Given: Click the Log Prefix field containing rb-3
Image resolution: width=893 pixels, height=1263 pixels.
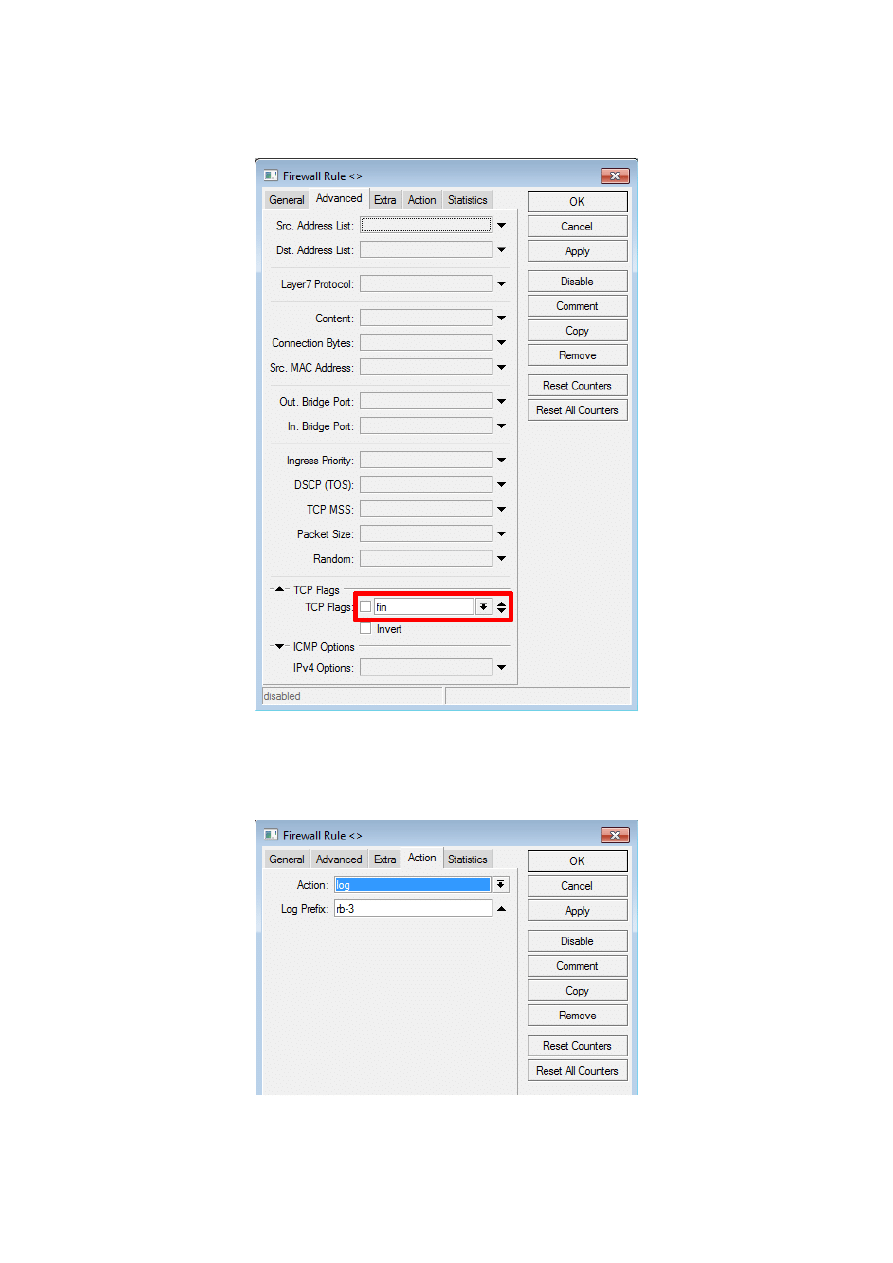Looking at the screenshot, I should (412, 909).
